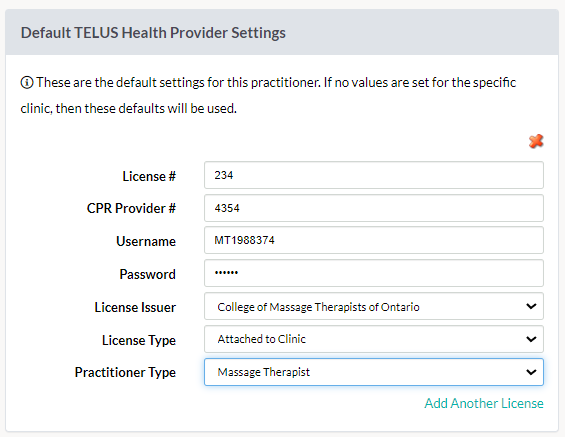Viewport: 565px width, 437px height.
Task: Click into the Username field MT1988374
Action: pos(374,240)
